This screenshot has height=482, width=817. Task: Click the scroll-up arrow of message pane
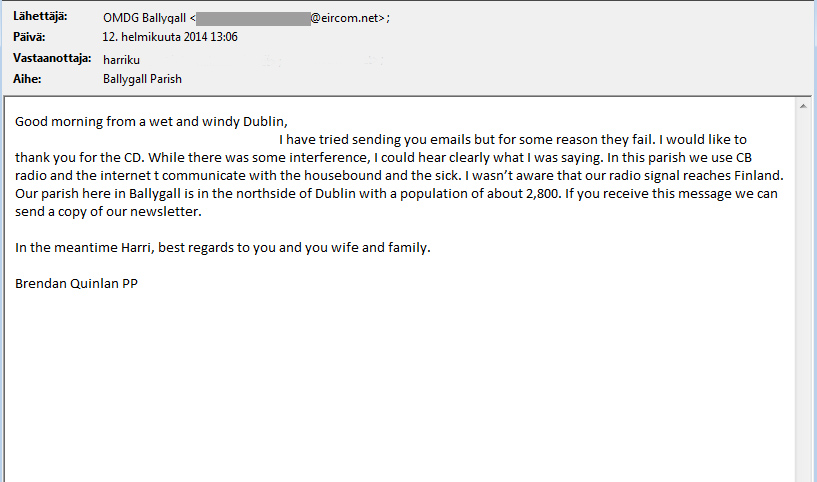click(x=803, y=106)
